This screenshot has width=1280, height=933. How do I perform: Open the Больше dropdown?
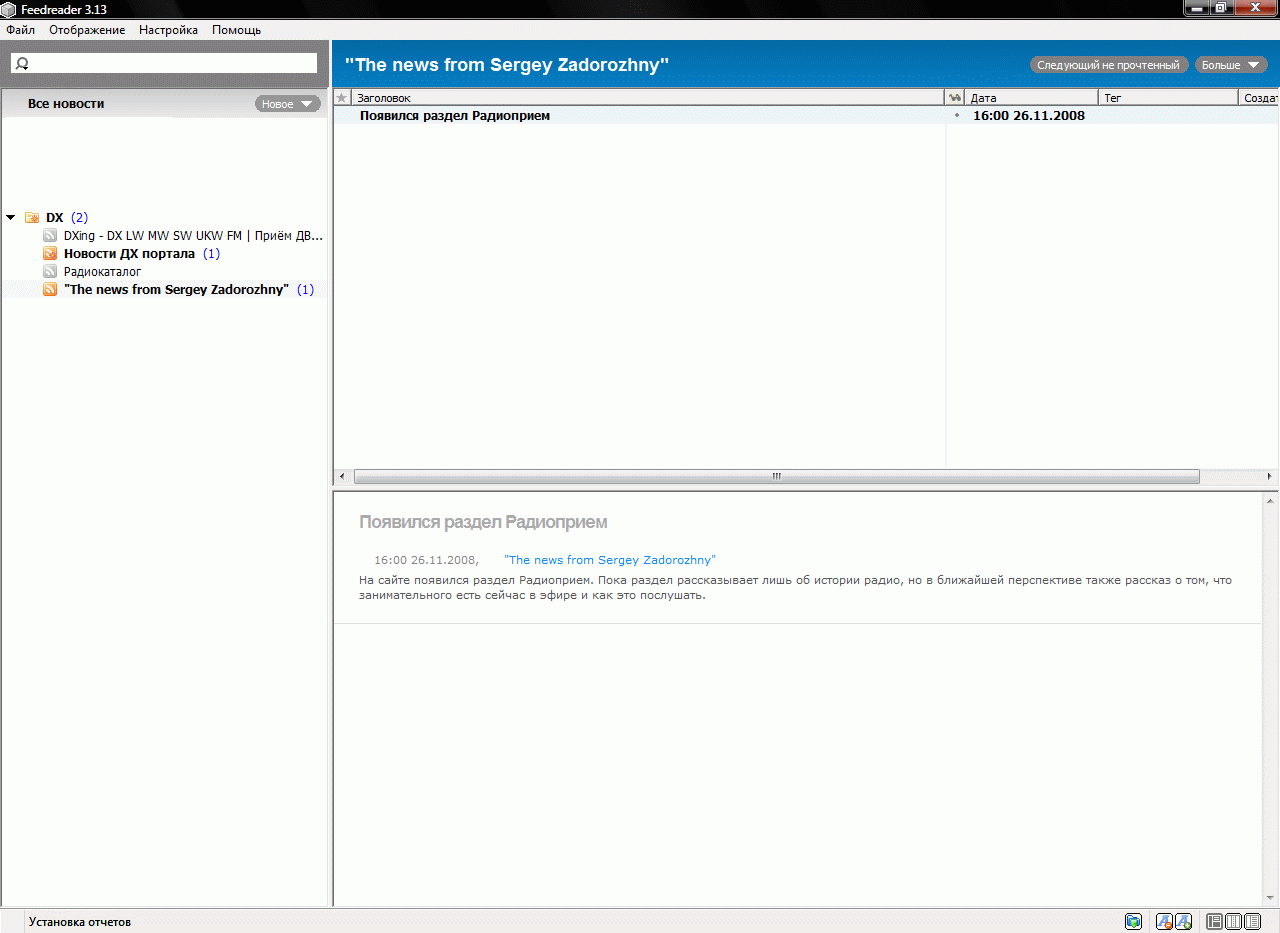pos(1231,65)
